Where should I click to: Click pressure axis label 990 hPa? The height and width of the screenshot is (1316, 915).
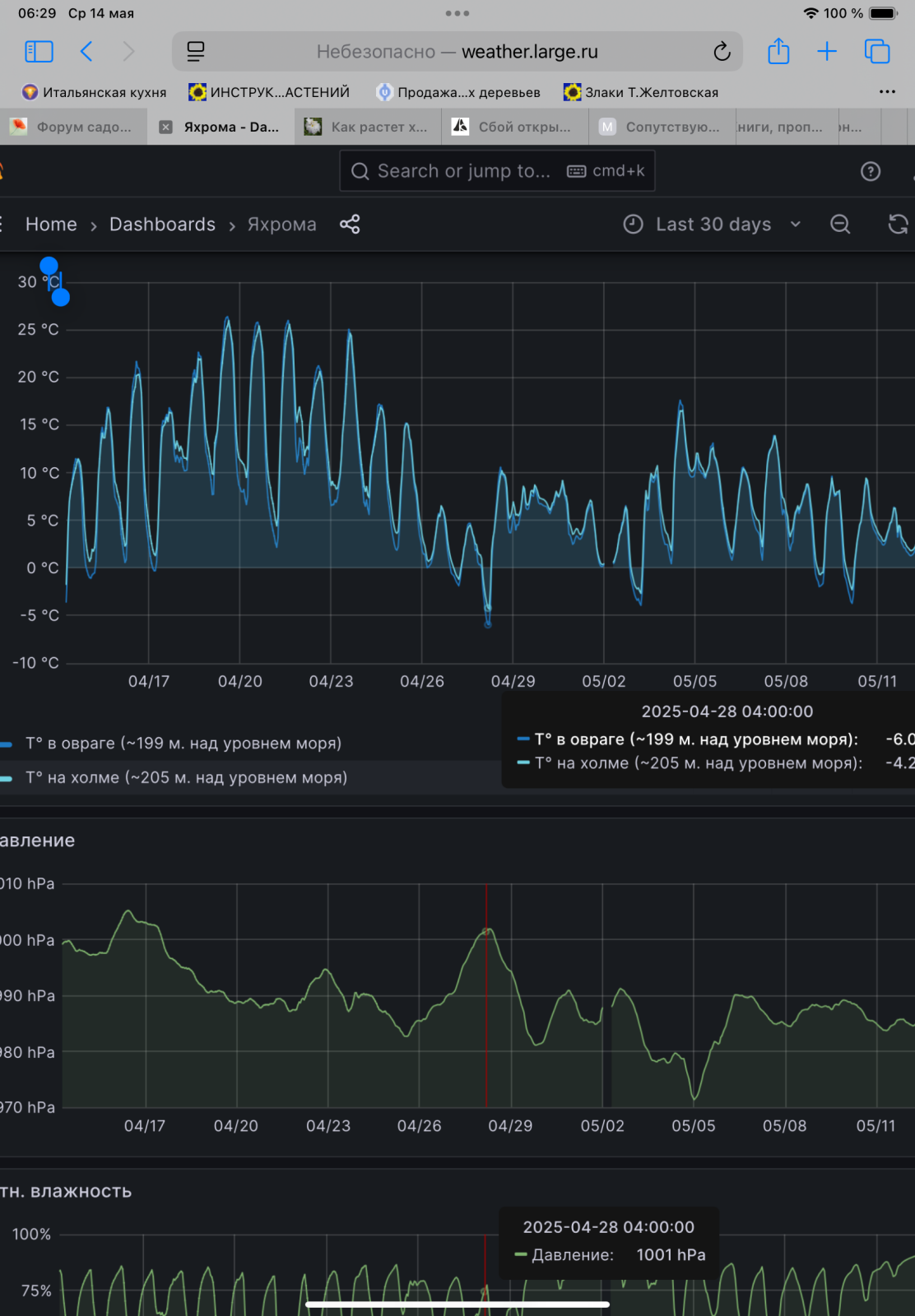(28, 996)
